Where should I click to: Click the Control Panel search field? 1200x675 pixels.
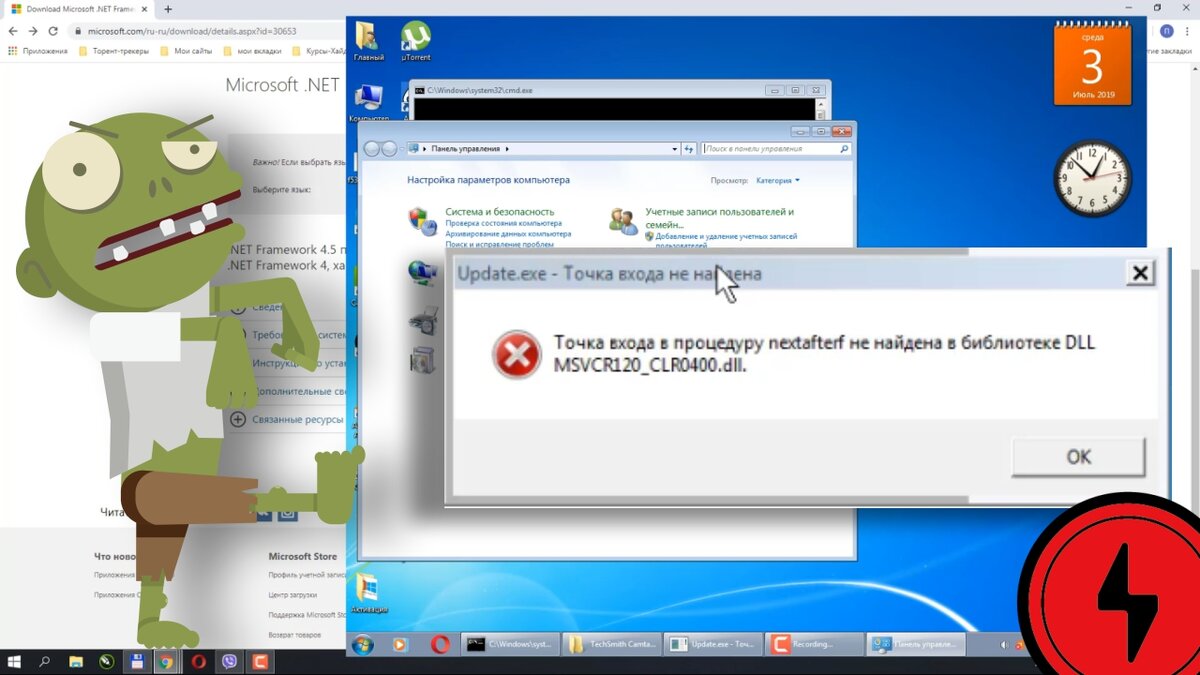[x=775, y=149]
